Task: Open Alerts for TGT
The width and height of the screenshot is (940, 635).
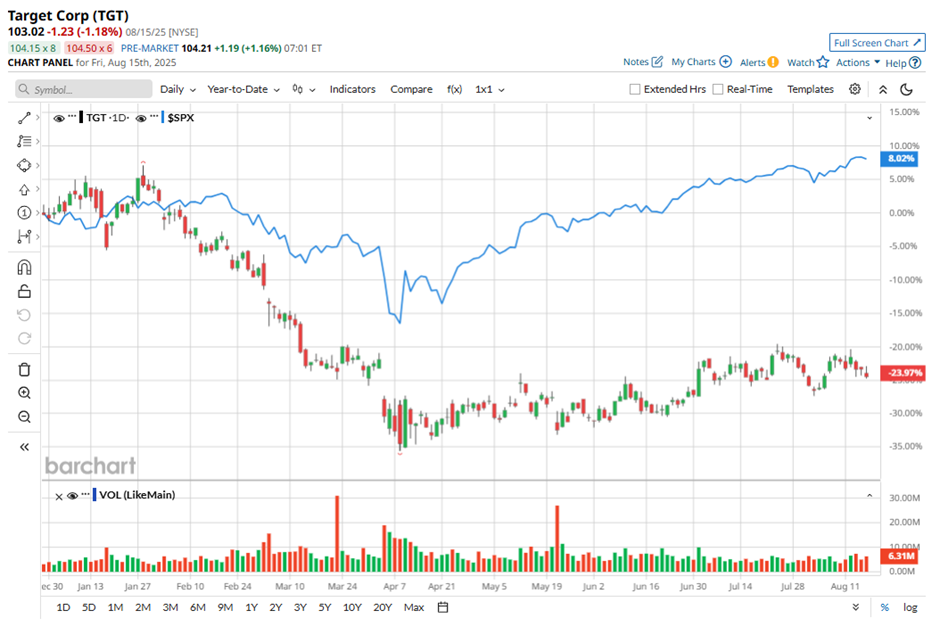Action: 759,62
